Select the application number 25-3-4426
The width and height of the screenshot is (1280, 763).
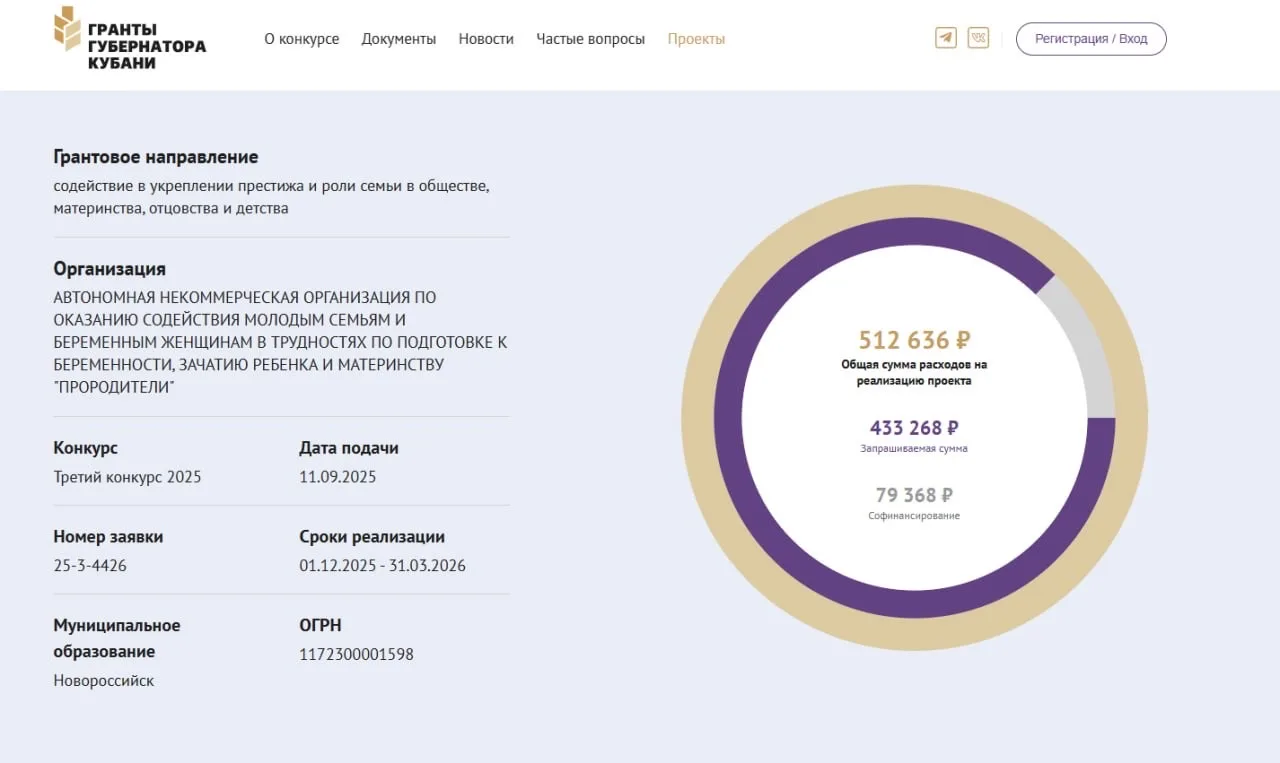[90, 566]
